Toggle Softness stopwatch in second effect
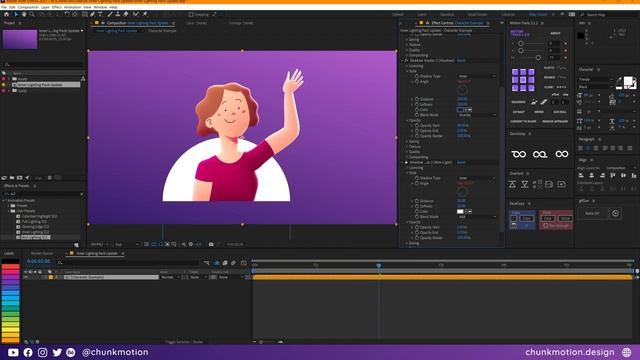The image size is (640, 360). [417, 206]
